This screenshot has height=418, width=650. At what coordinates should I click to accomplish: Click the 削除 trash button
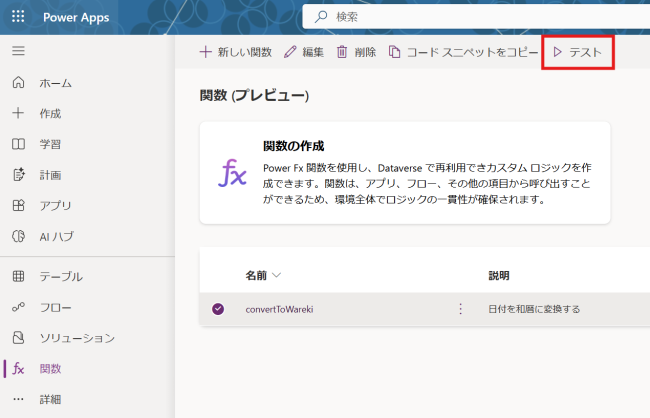[356, 52]
